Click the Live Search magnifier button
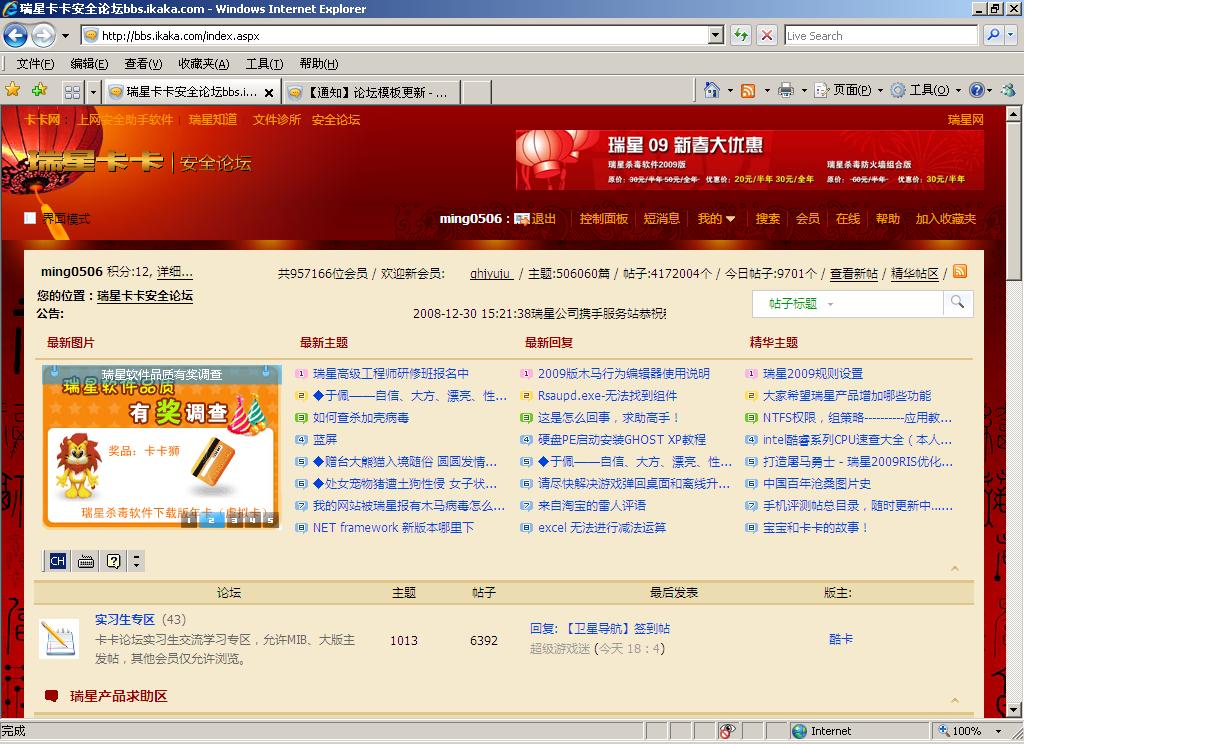Image resolution: width=1211 pixels, height=744 pixels. click(x=993, y=35)
